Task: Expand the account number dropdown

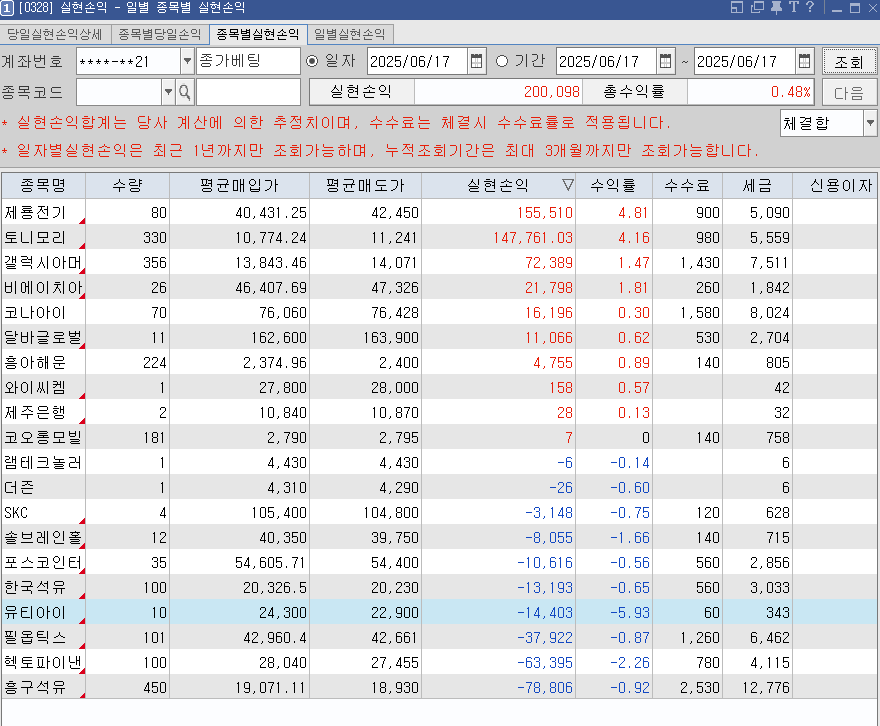Action: pyautogui.click(x=187, y=61)
